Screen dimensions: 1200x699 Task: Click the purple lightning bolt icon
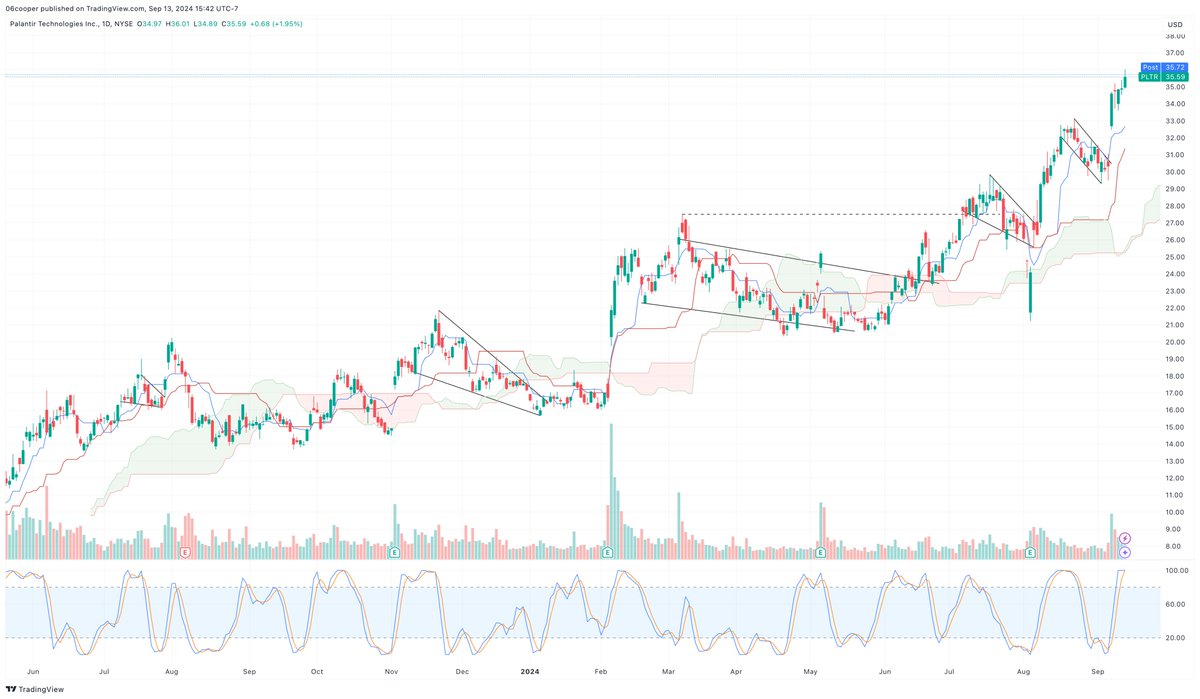(1125, 538)
